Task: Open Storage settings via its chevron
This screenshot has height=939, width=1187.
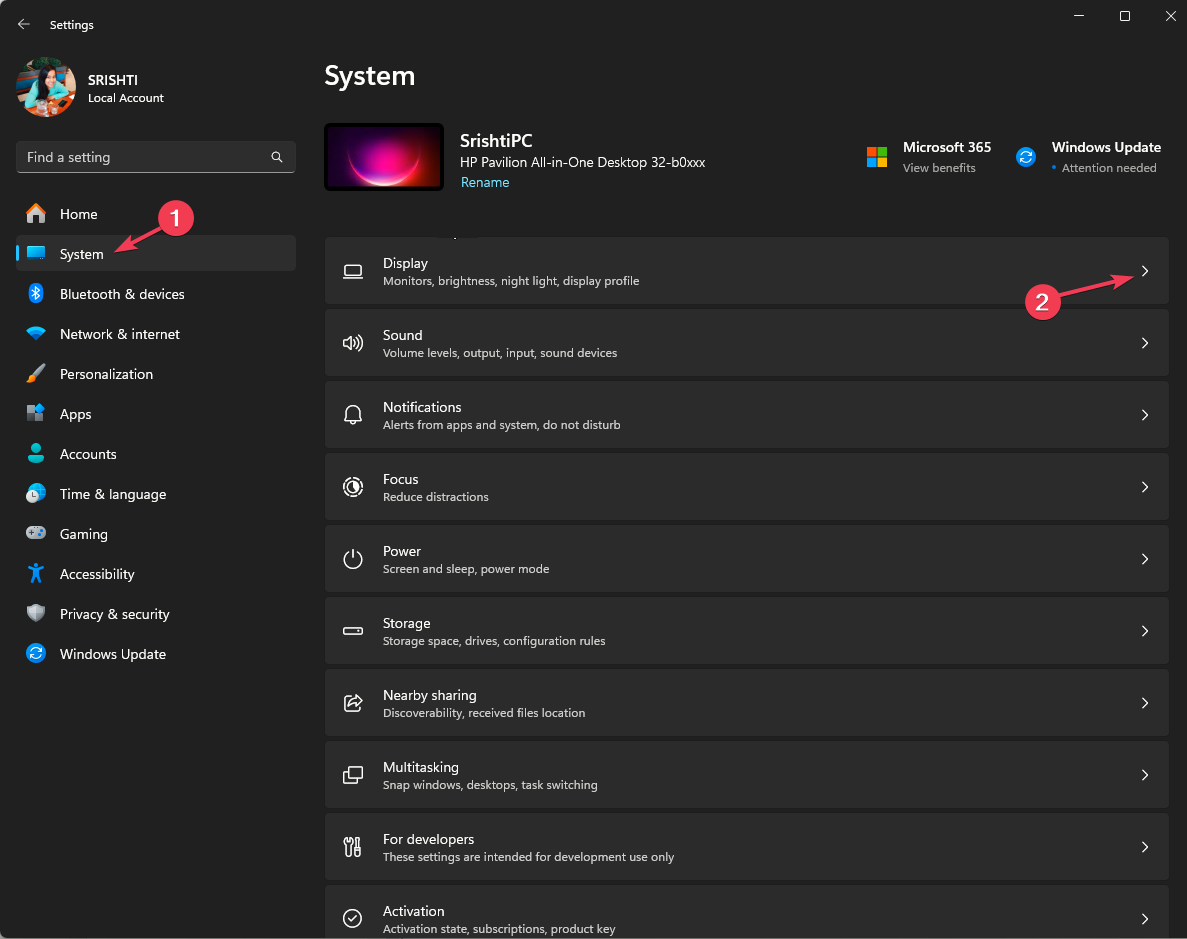Action: coord(1145,631)
